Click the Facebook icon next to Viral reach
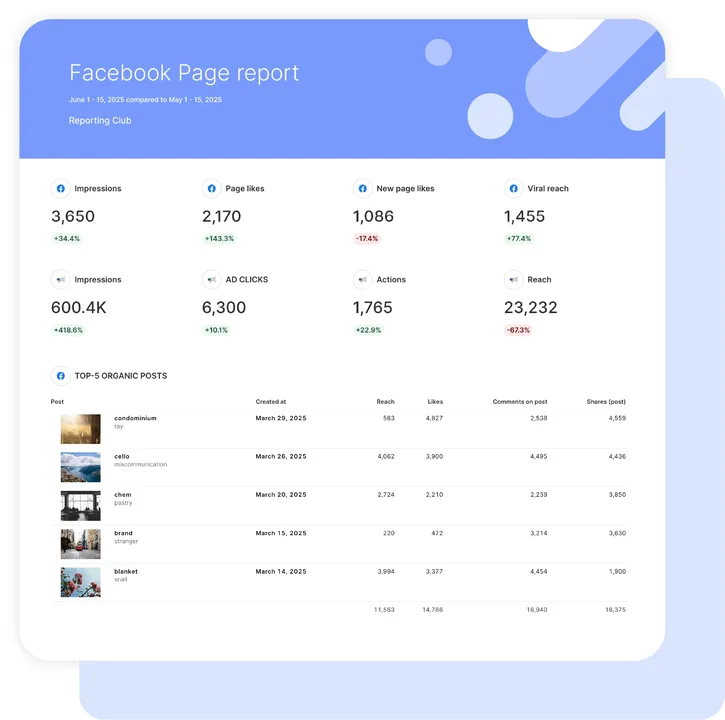Screen dimensions: 725x720 [x=514, y=189]
